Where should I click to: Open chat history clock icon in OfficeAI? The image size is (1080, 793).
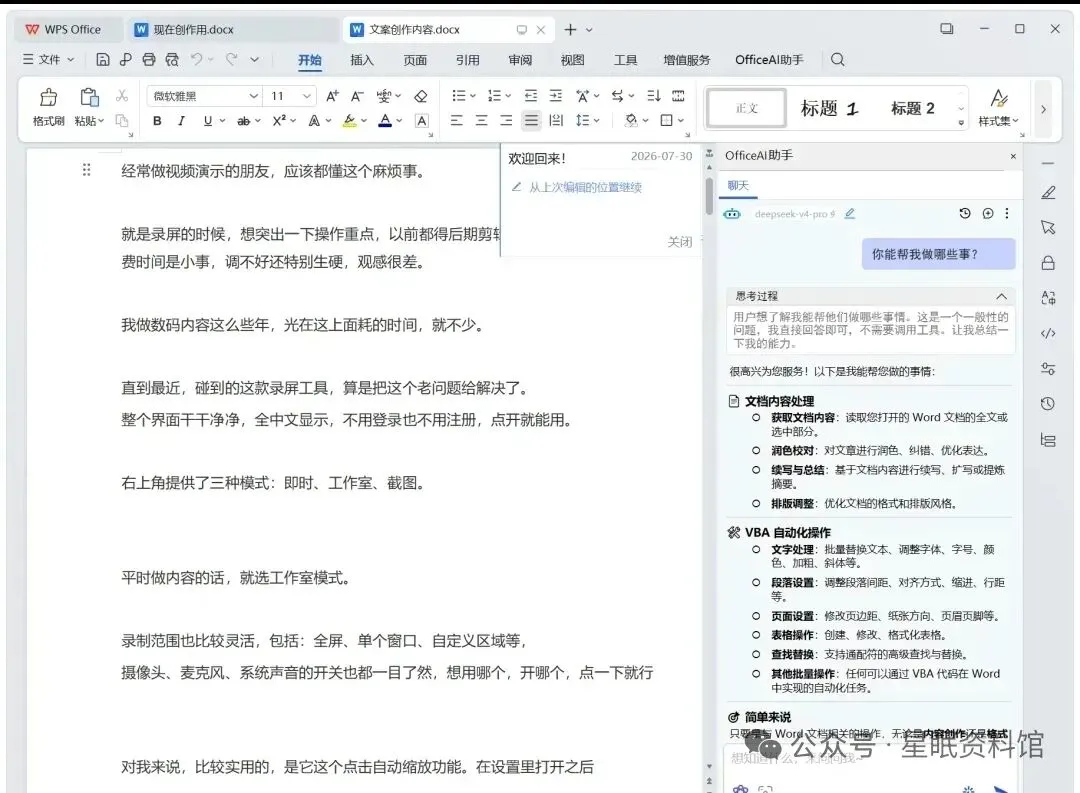point(964,214)
